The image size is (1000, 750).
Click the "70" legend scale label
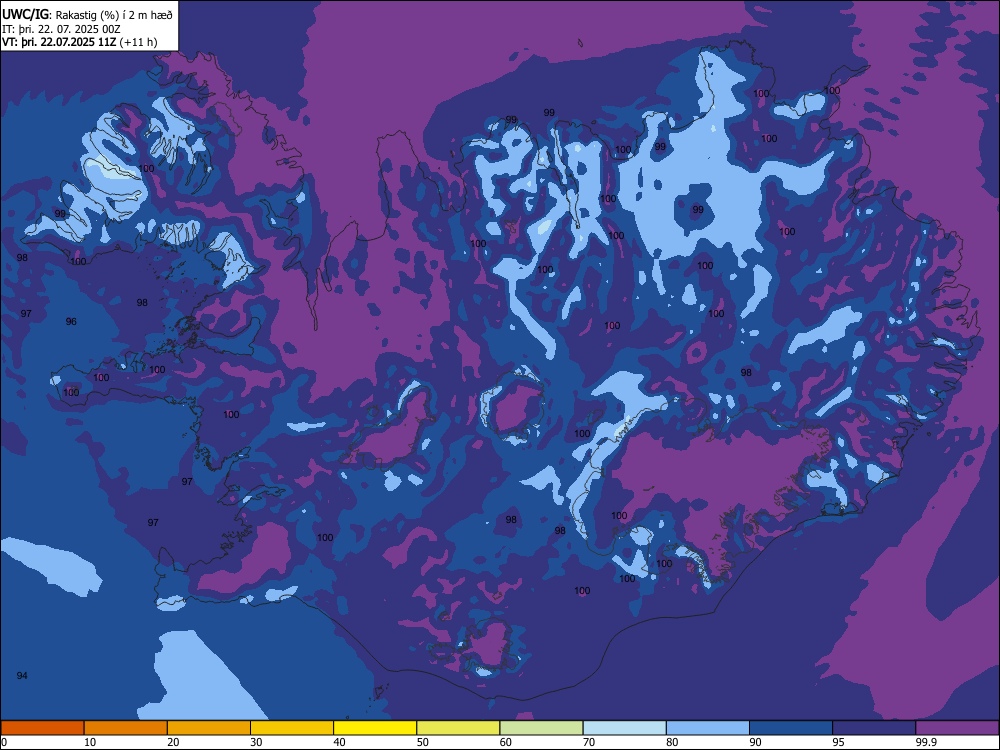pyautogui.click(x=589, y=742)
